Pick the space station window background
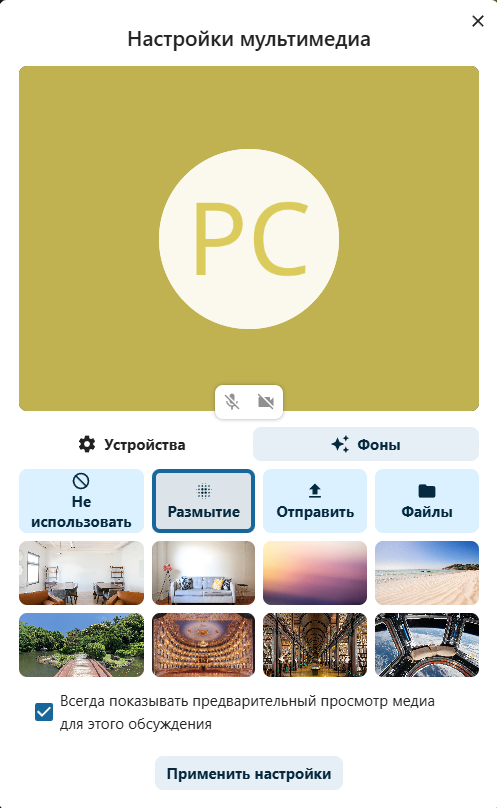The width and height of the screenshot is (497, 808). point(427,645)
